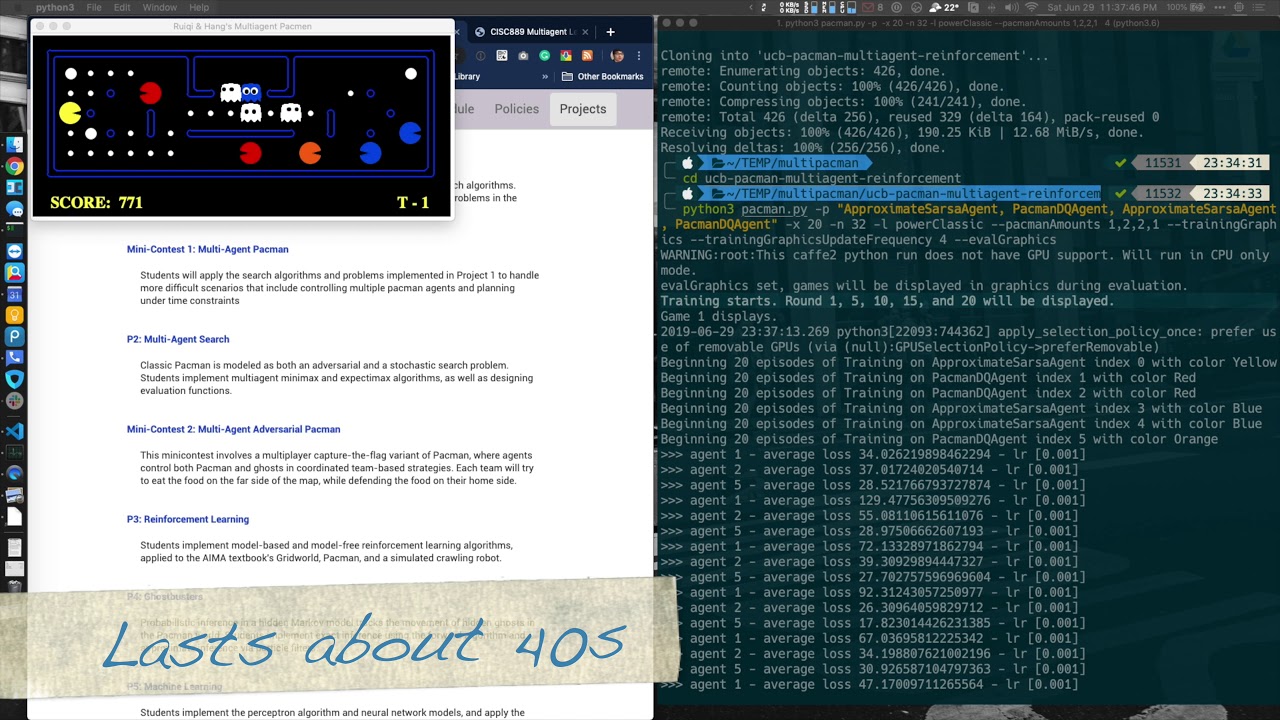Open the blue shield app in the dock
The height and width of the screenshot is (720, 1280).
14,379
